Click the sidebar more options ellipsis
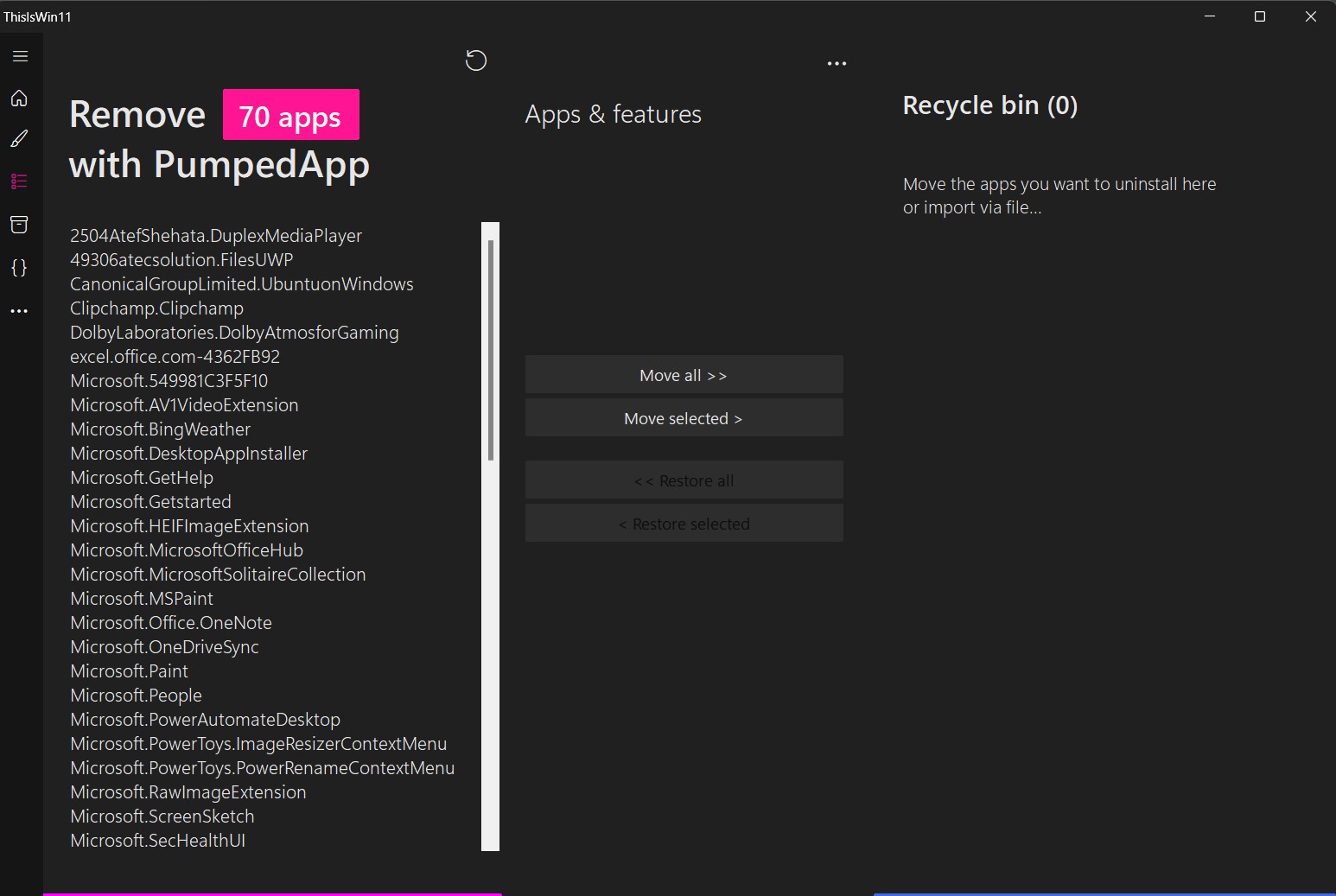This screenshot has width=1336, height=896. click(x=19, y=311)
